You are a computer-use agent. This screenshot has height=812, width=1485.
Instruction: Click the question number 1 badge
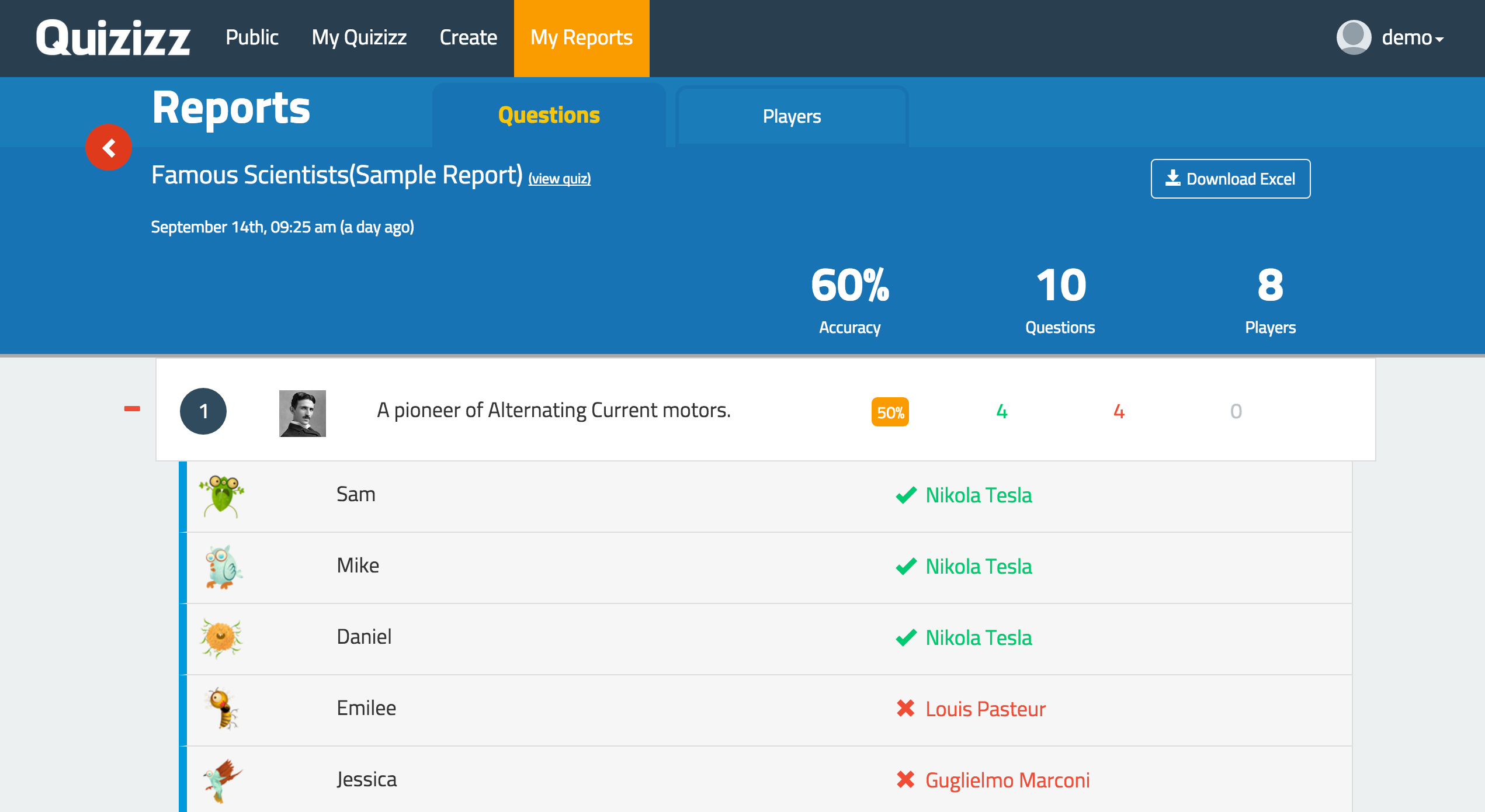[203, 411]
